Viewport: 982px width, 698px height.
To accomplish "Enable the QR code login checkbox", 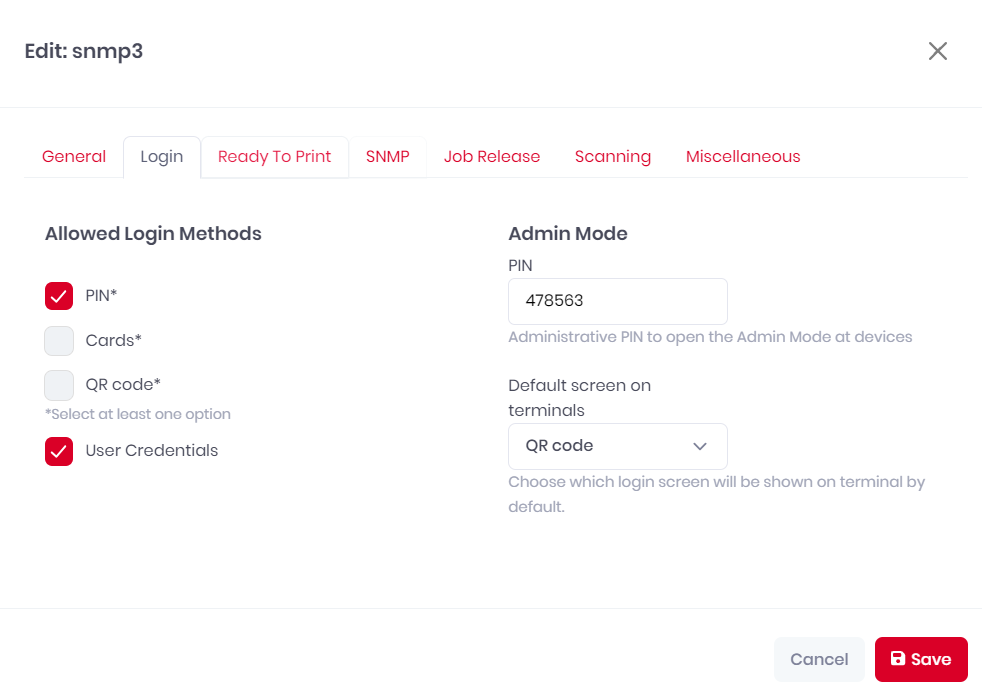I will (59, 385).
